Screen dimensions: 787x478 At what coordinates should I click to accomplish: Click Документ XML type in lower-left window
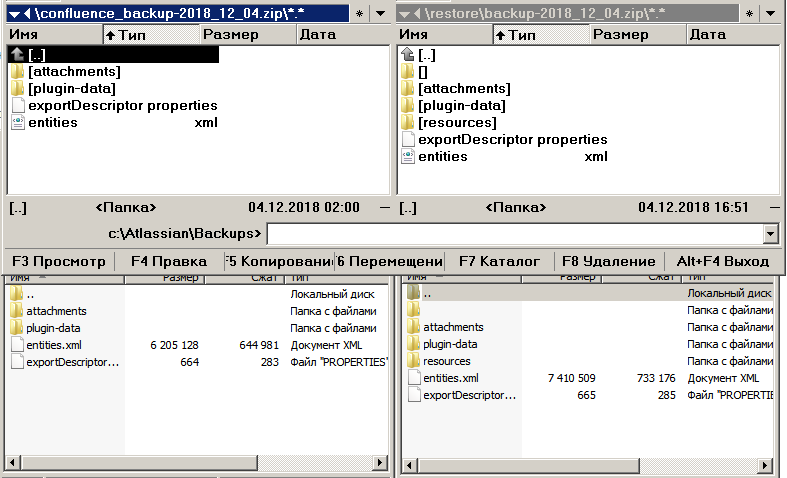pos(326,345)
